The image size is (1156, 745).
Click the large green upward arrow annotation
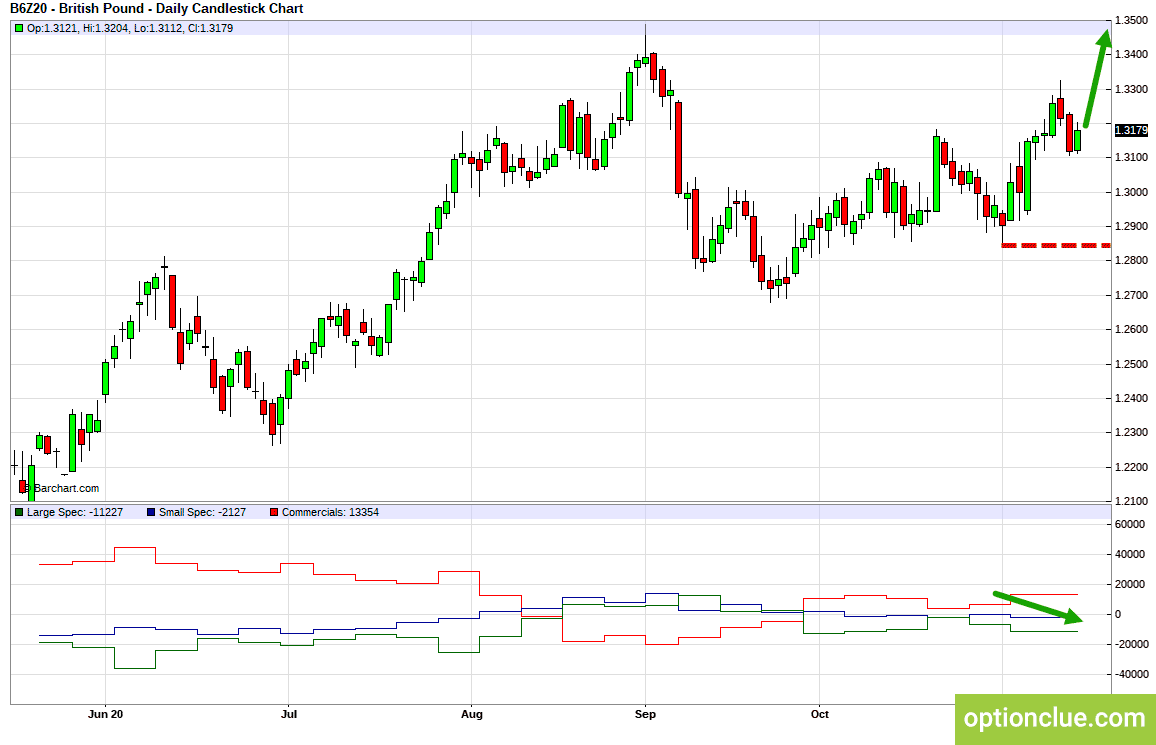coord(1097,79)
